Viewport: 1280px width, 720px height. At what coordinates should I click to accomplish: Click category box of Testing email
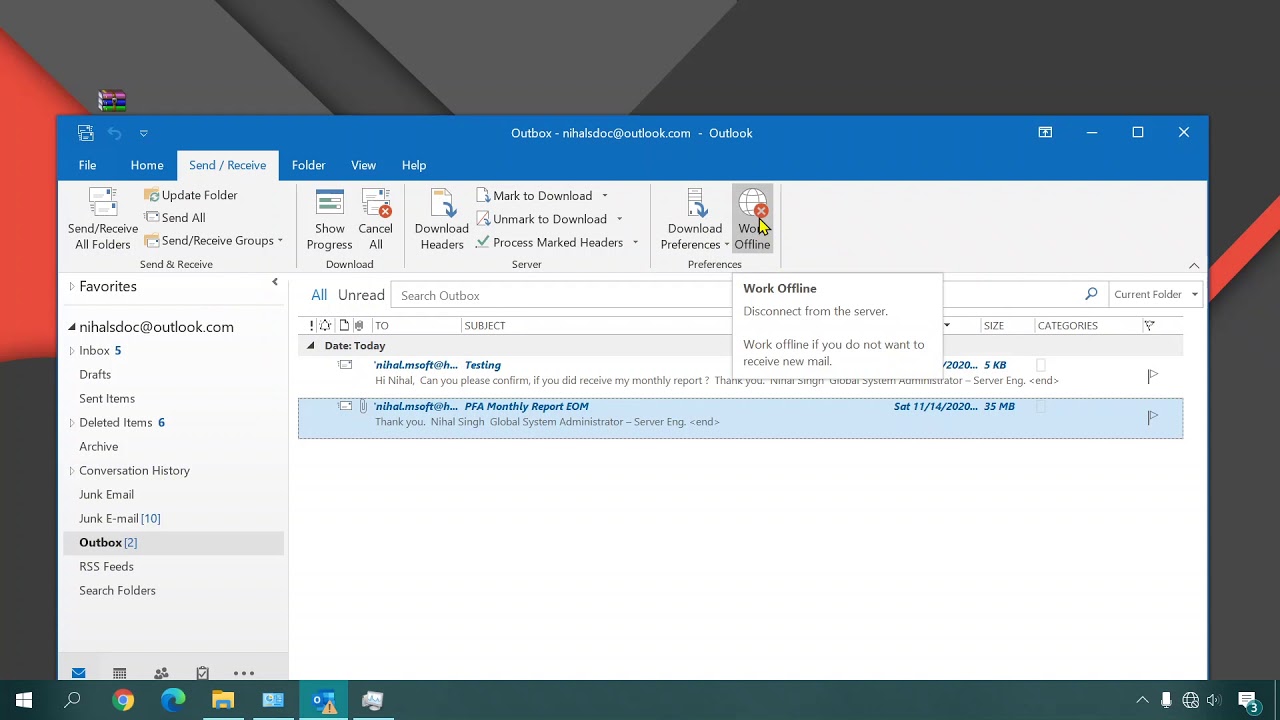point(1041,366)
